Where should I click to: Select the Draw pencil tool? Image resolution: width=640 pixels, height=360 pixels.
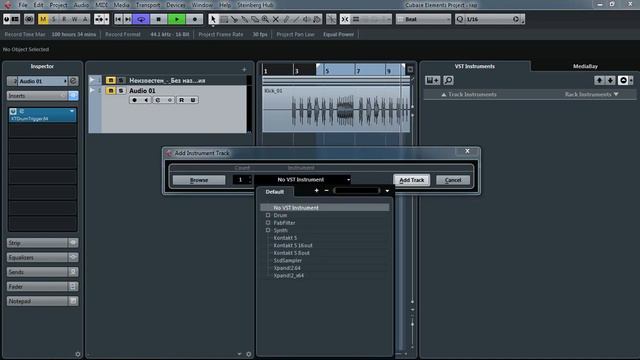(x=286, y=19)
